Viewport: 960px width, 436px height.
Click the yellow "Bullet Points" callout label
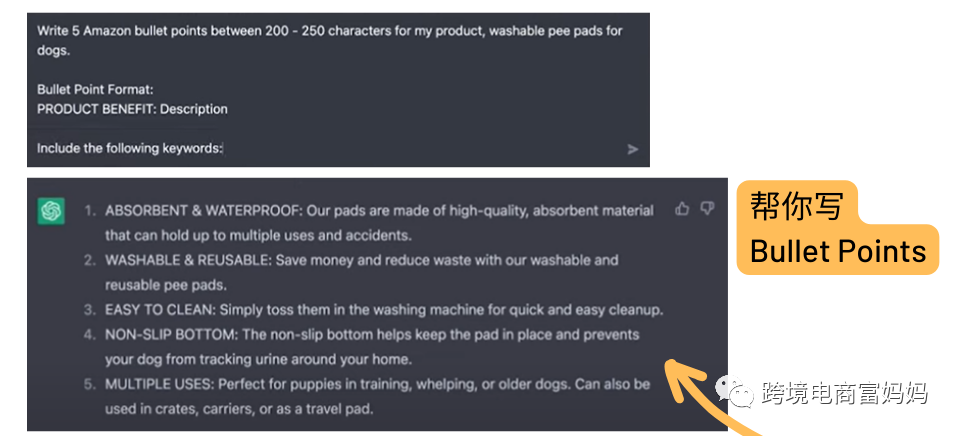tap(838, 251)
